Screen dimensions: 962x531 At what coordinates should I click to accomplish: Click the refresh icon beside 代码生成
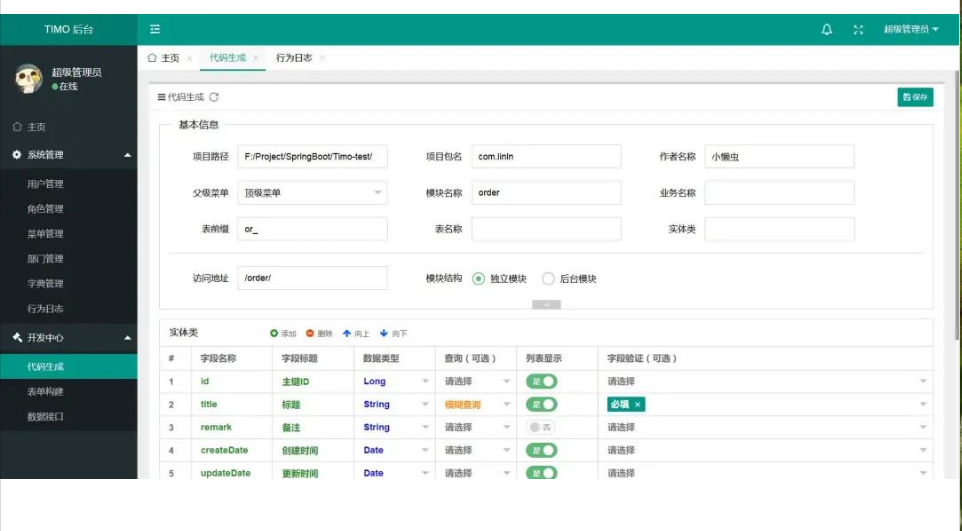tap(214, 97)
